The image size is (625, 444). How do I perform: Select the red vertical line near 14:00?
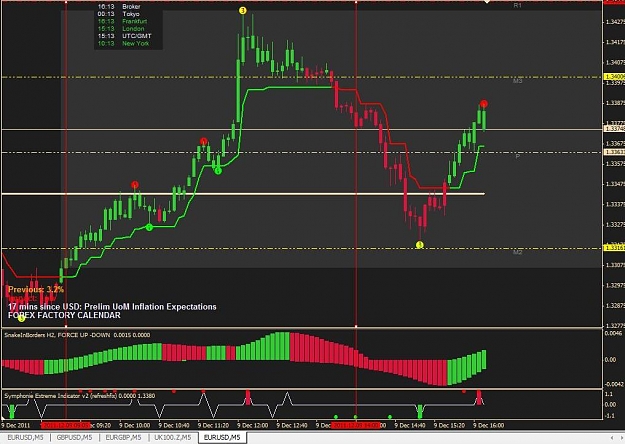click(356, 163)
